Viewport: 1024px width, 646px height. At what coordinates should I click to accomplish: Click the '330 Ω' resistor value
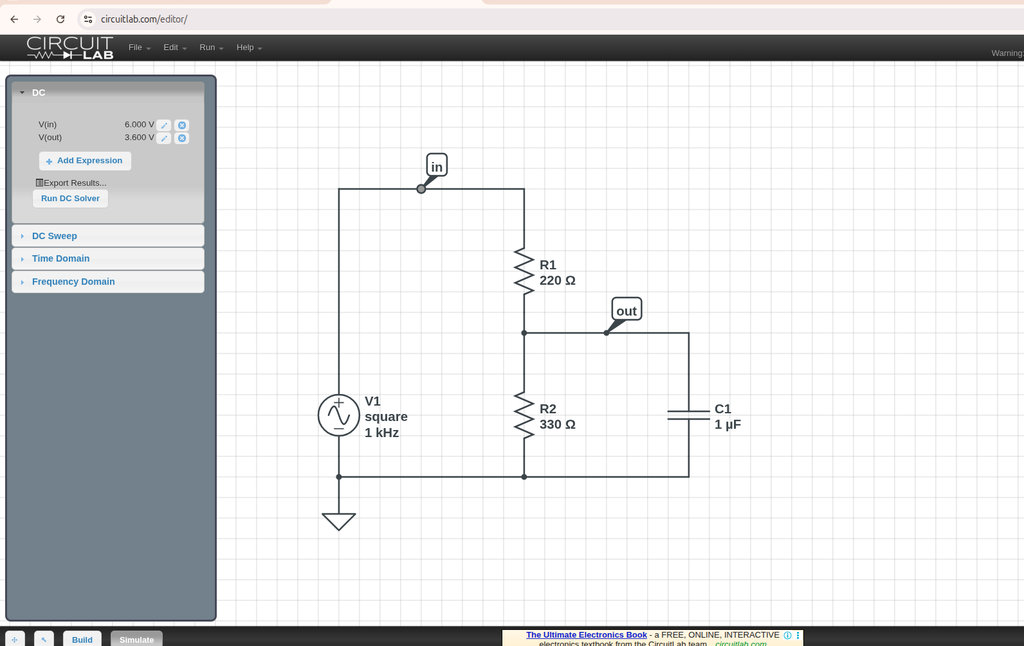[x=557, y=425]
